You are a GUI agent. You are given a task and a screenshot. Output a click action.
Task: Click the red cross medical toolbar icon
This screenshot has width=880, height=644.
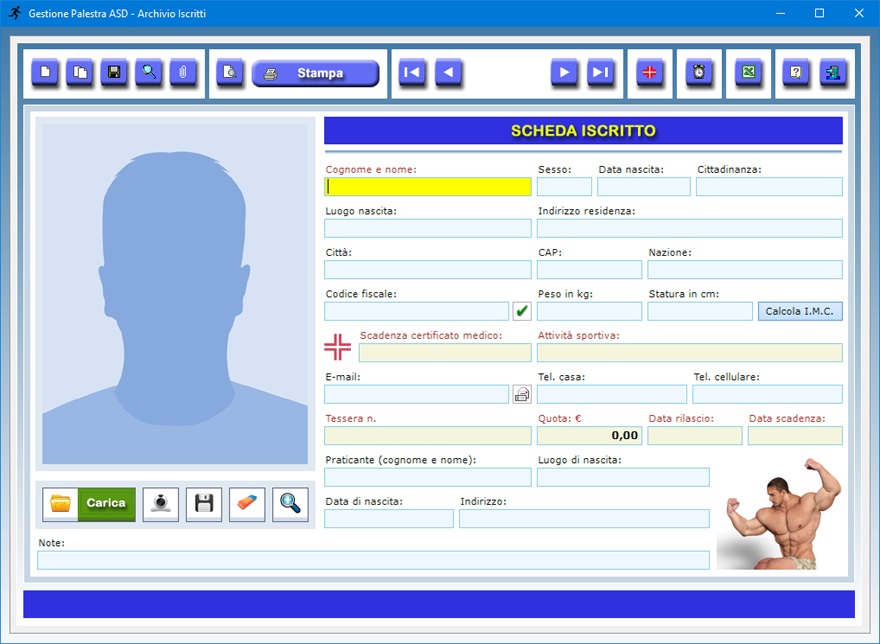[x=649, y=72]
